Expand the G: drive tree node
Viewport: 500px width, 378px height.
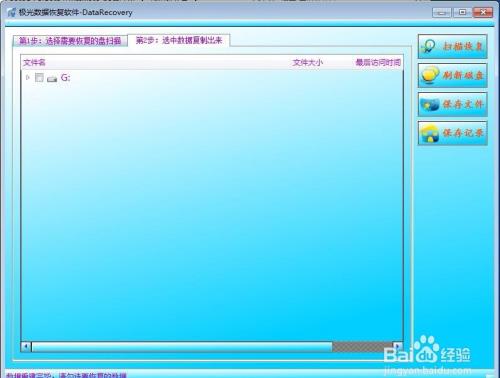(x=28, y=78)
